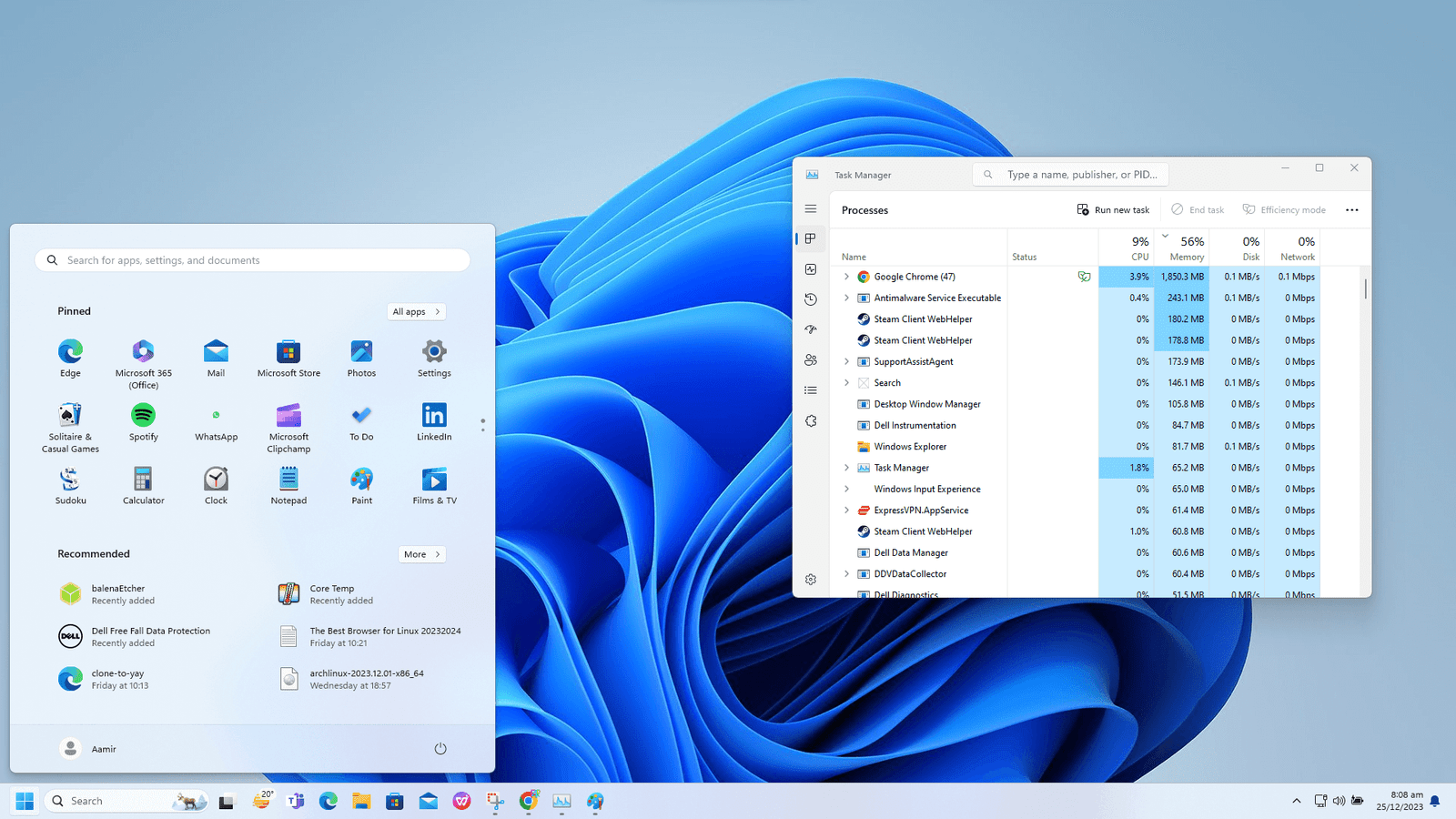Open All apps list in Start menu

click(417, 311)
